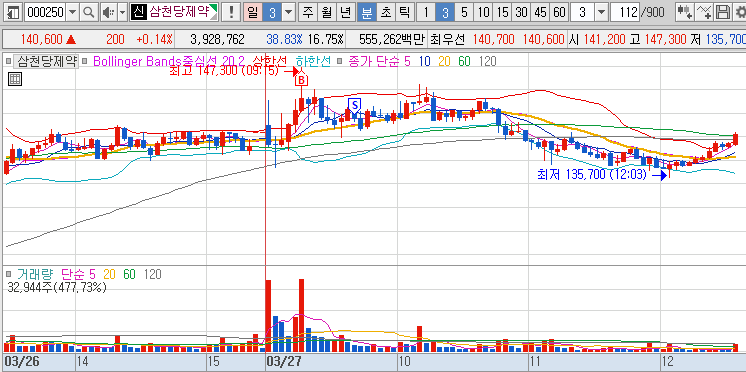The width and height of the screenshot is (746, 372).
Task: Select the daily 일 chart period
Action: tap(252, 12)
